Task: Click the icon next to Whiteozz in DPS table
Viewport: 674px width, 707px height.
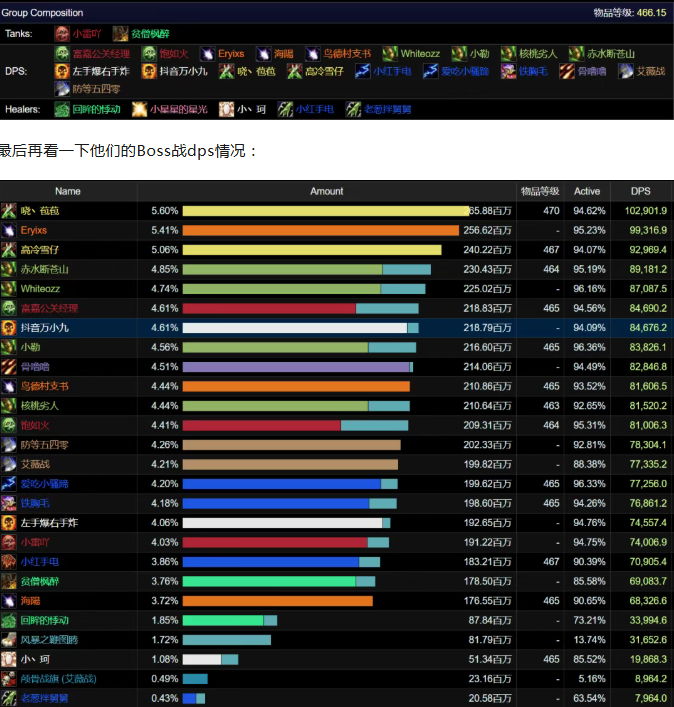Action: (9, 288)
